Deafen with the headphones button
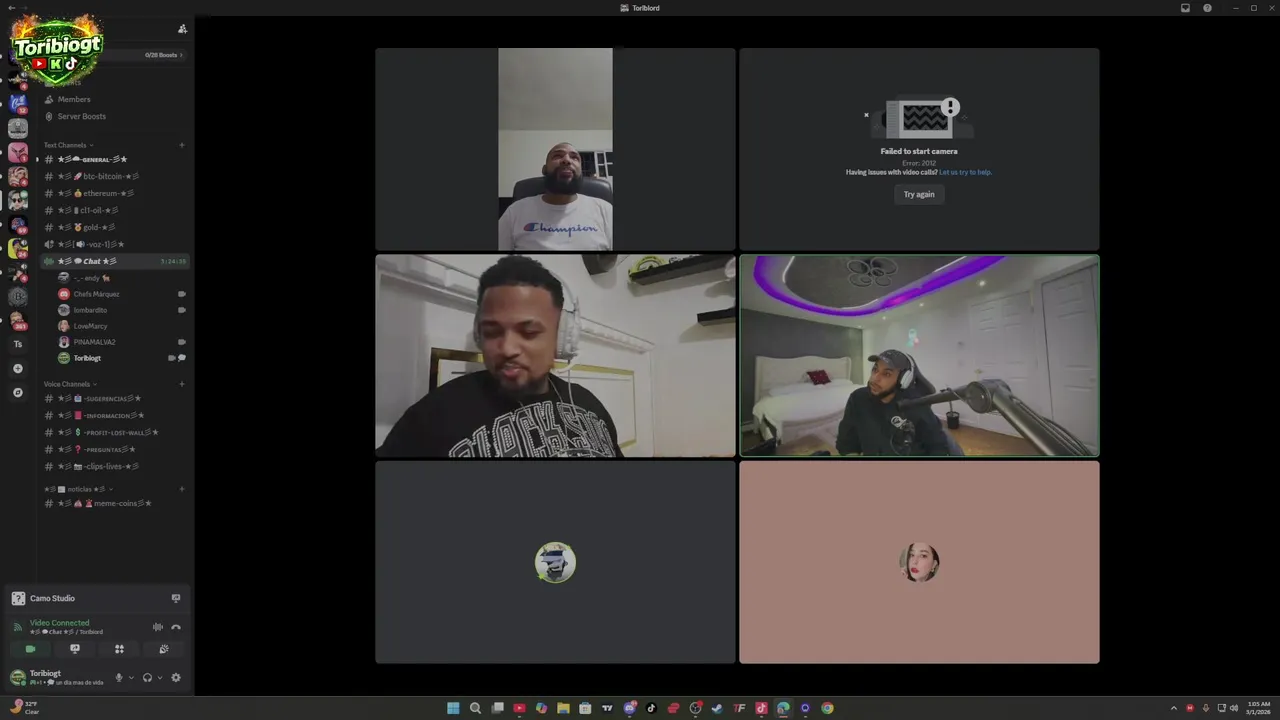 (147, 677)
